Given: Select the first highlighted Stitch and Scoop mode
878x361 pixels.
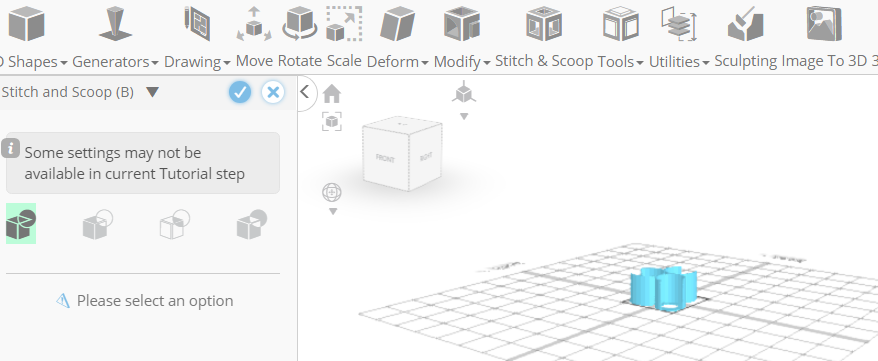Looking at the screenshot, I should (21, 223).
